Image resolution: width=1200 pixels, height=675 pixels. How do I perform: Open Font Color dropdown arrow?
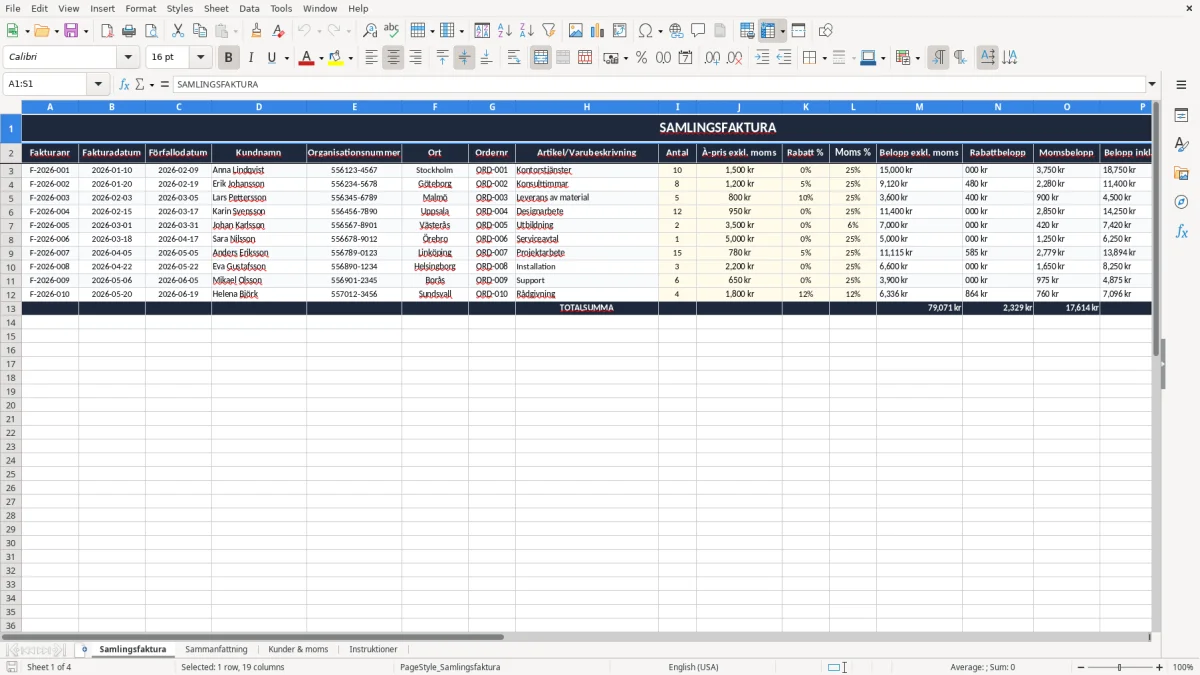point(321,58)
